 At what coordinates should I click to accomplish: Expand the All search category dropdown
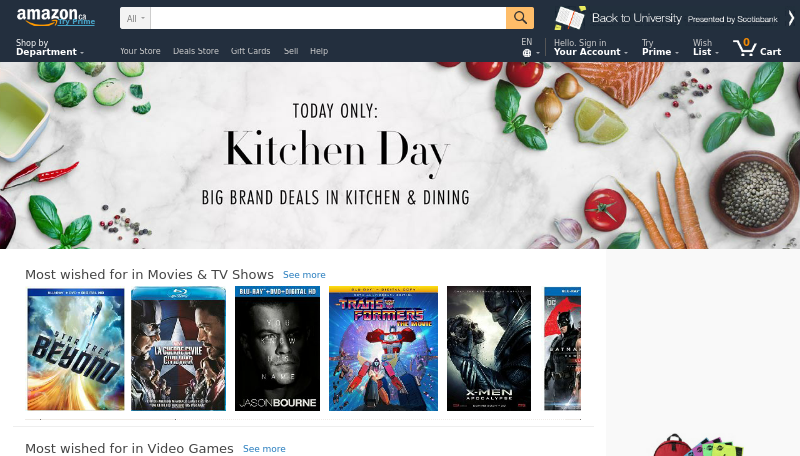click(x=135, y=18)
